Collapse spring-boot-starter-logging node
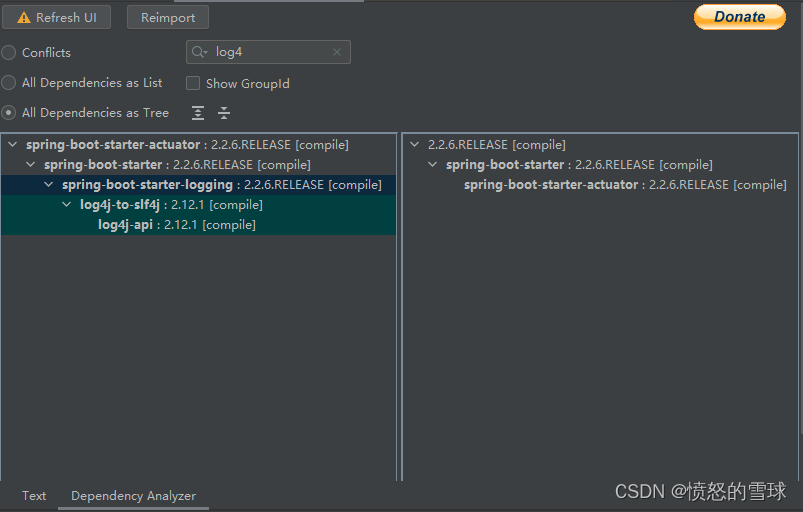This screenshot has height=512, width=803. pyautogui.click(x=49, y=184)
